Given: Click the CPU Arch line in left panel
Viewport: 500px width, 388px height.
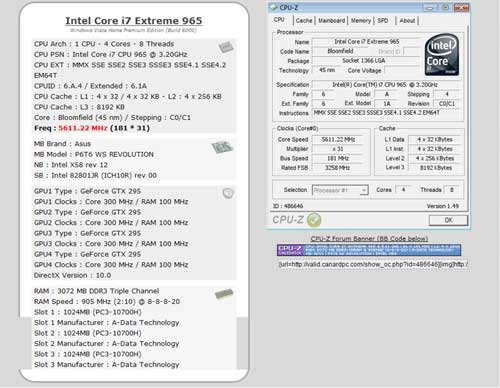Looking at the screenshot, I should pos(104,44).
